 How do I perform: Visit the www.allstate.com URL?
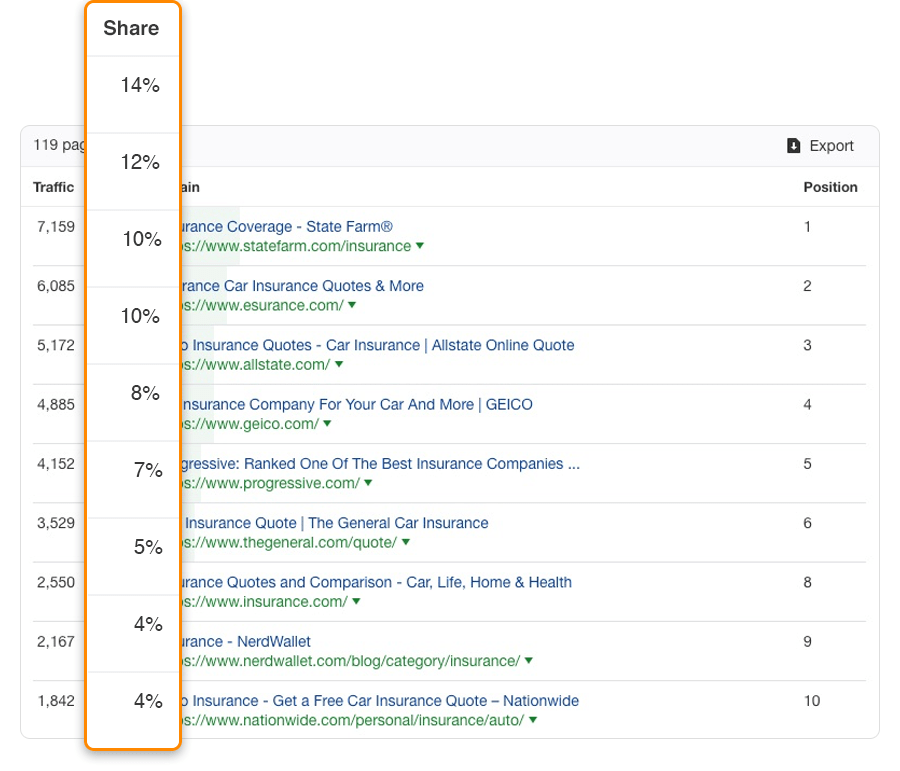pyautogui.click(x=256, y=365)
